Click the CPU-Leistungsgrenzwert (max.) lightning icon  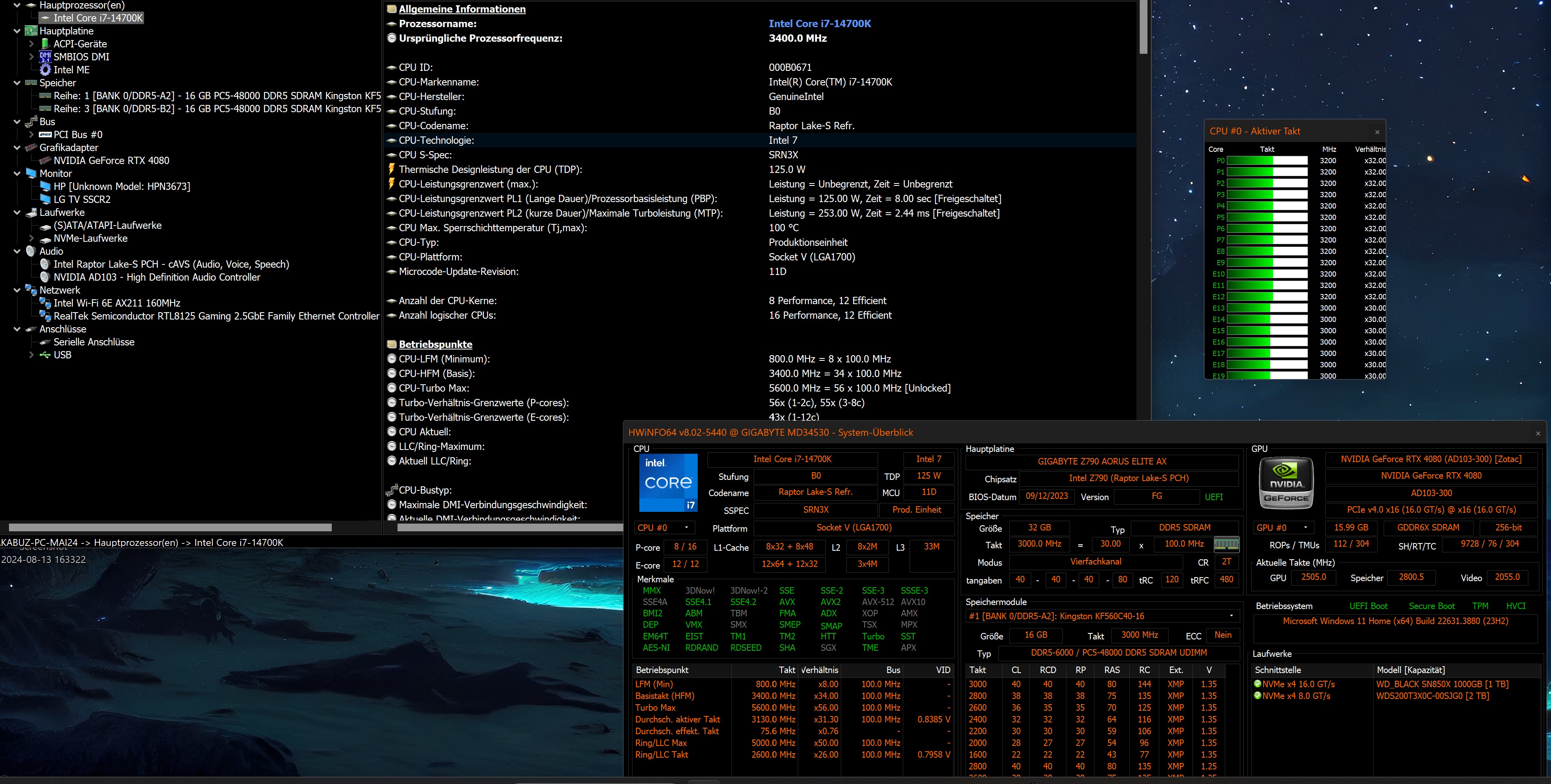pyautogui.click(x=391, y=183)
